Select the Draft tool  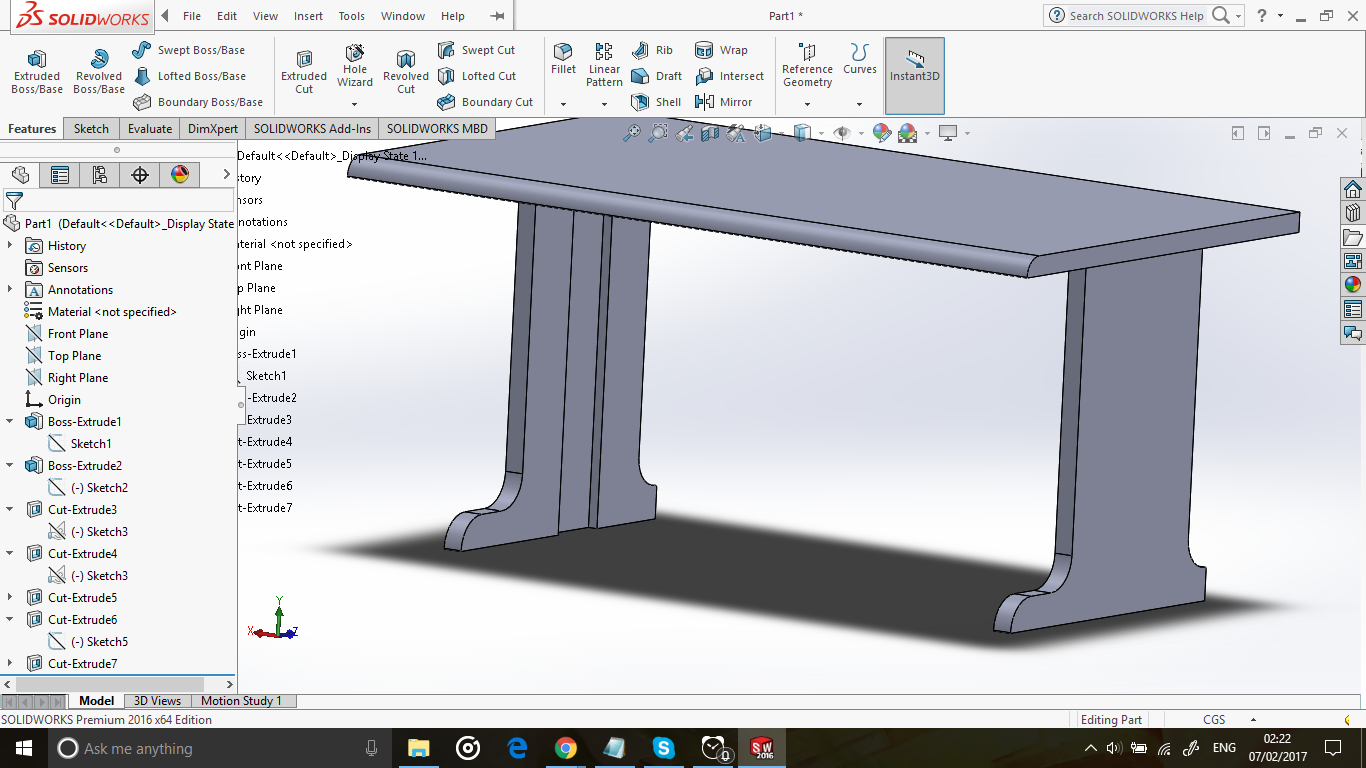tap(656, 76)
